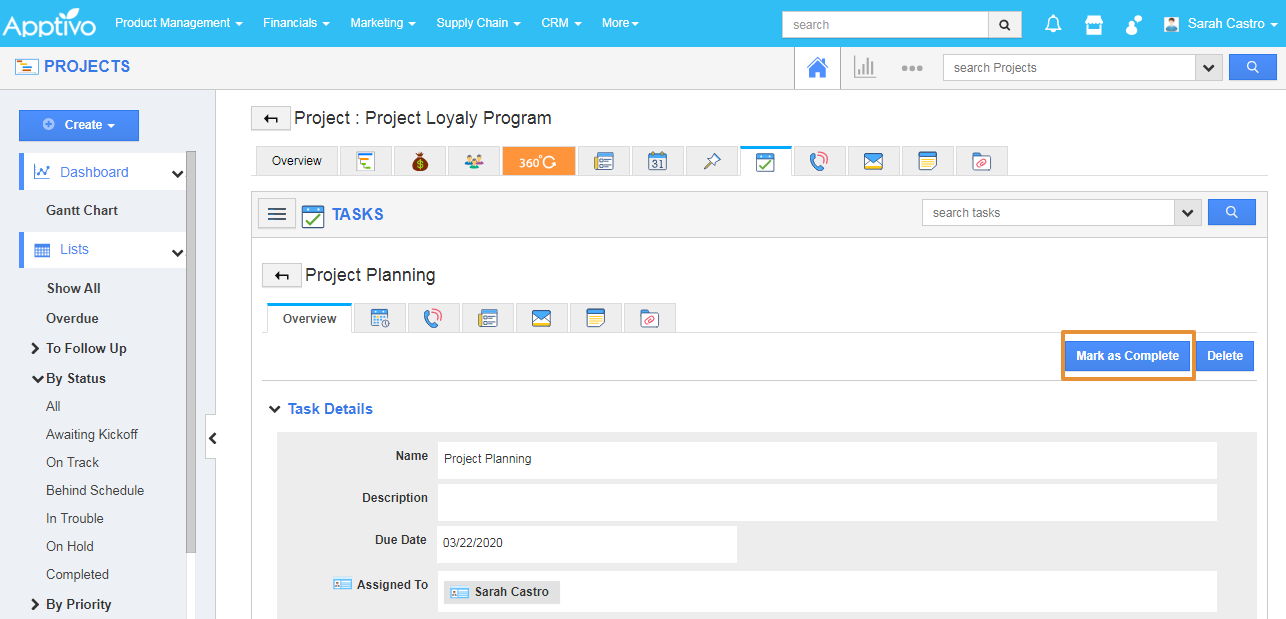Open the search Projects dropdown arrow
The width and height of the screenshot is (1286, 619).
point(1209,68)
